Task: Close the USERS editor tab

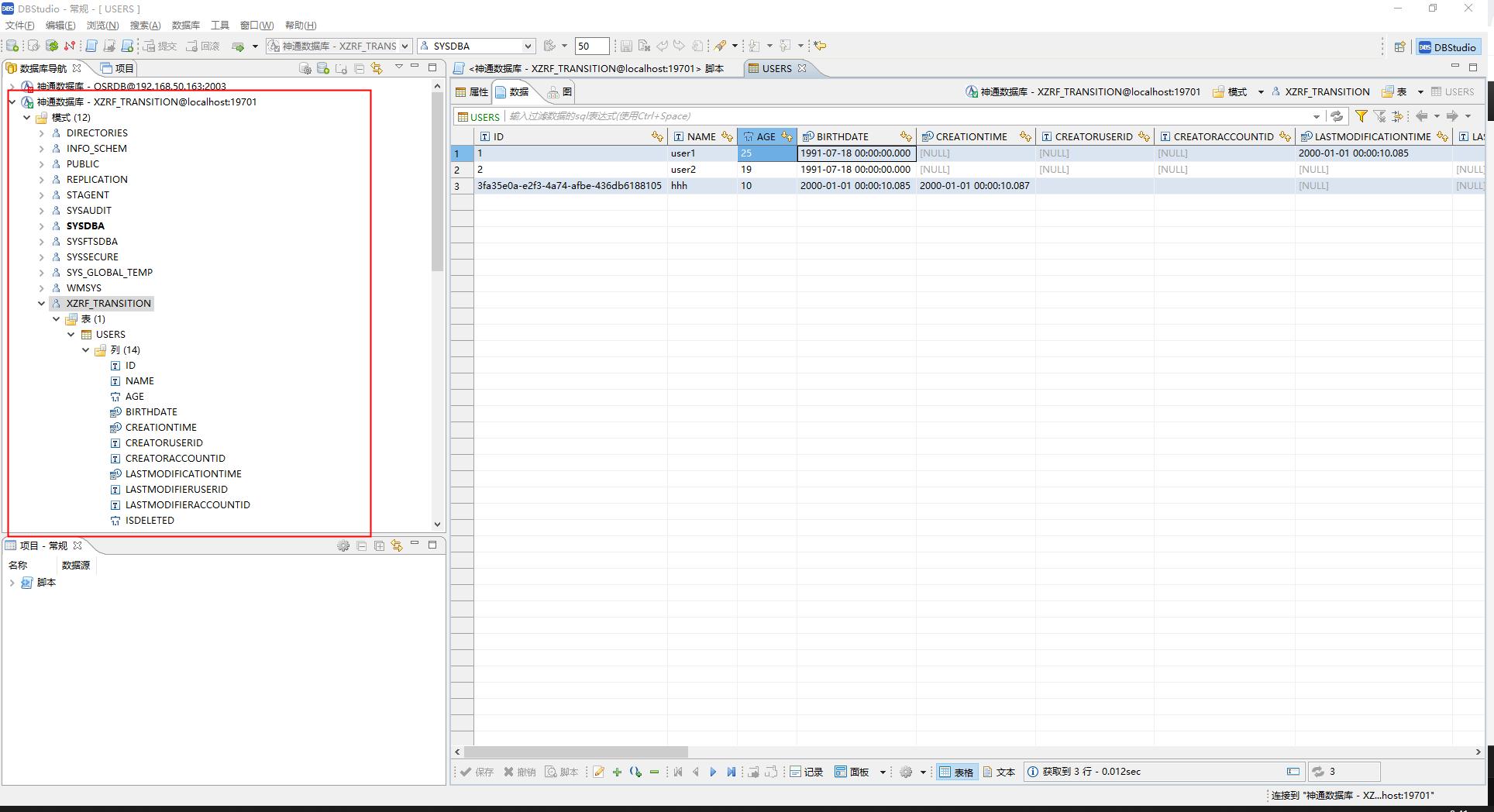Action: click(x=802, y=68)
